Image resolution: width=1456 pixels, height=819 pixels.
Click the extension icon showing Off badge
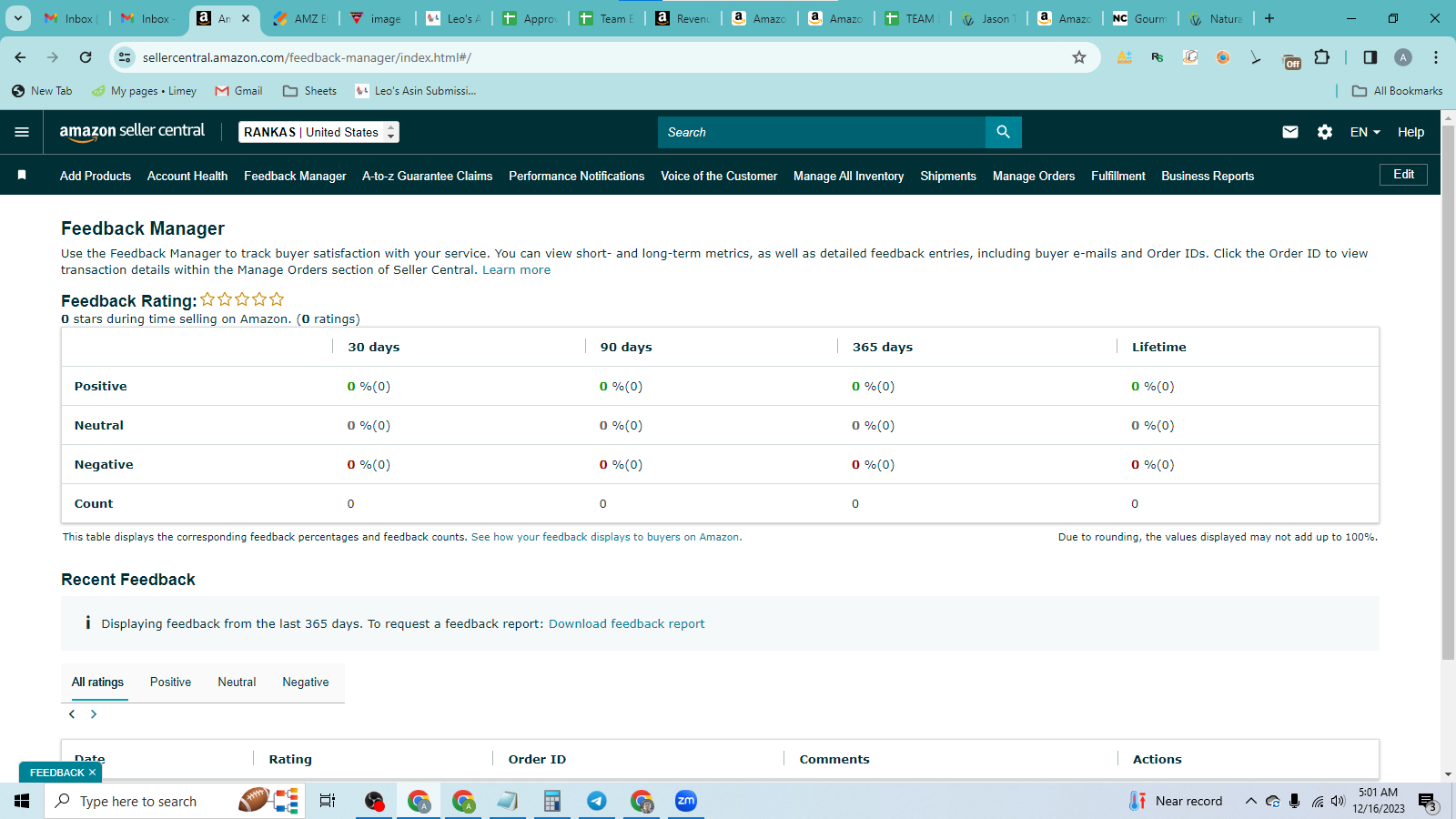coord(1291,60)
